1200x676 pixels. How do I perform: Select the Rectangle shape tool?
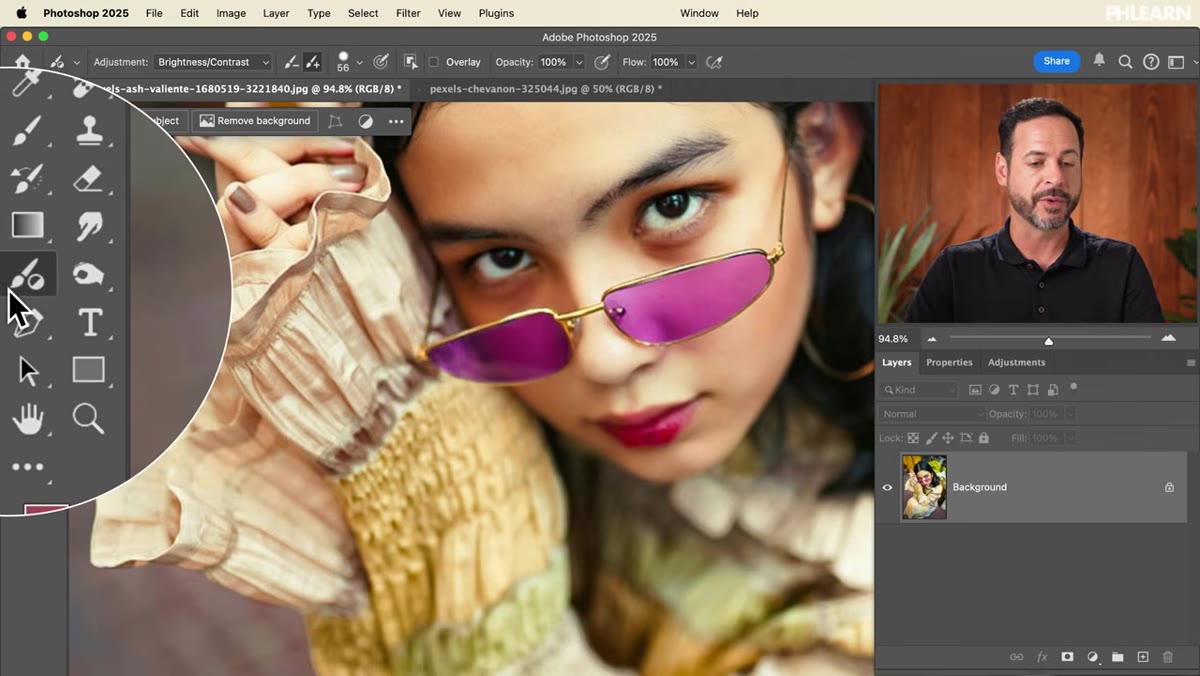(x=89, y=370)
